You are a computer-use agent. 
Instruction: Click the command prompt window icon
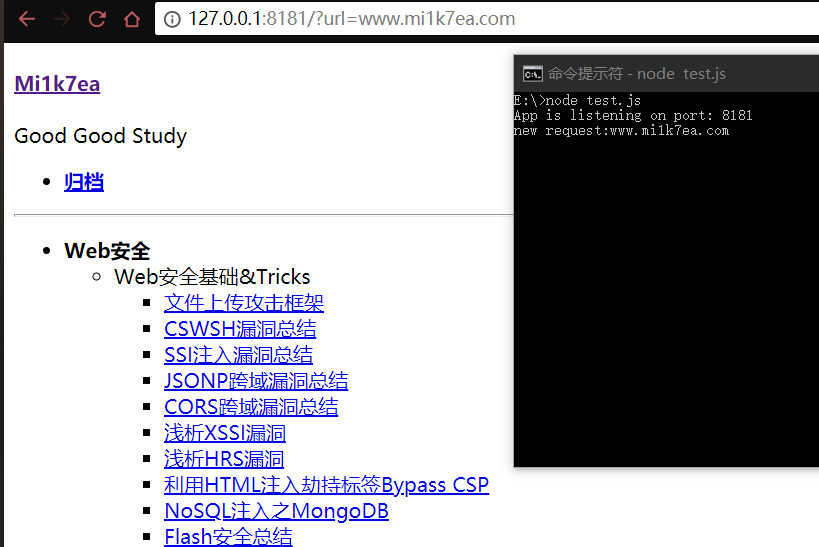pyautogui.click(x=533, y=74)
